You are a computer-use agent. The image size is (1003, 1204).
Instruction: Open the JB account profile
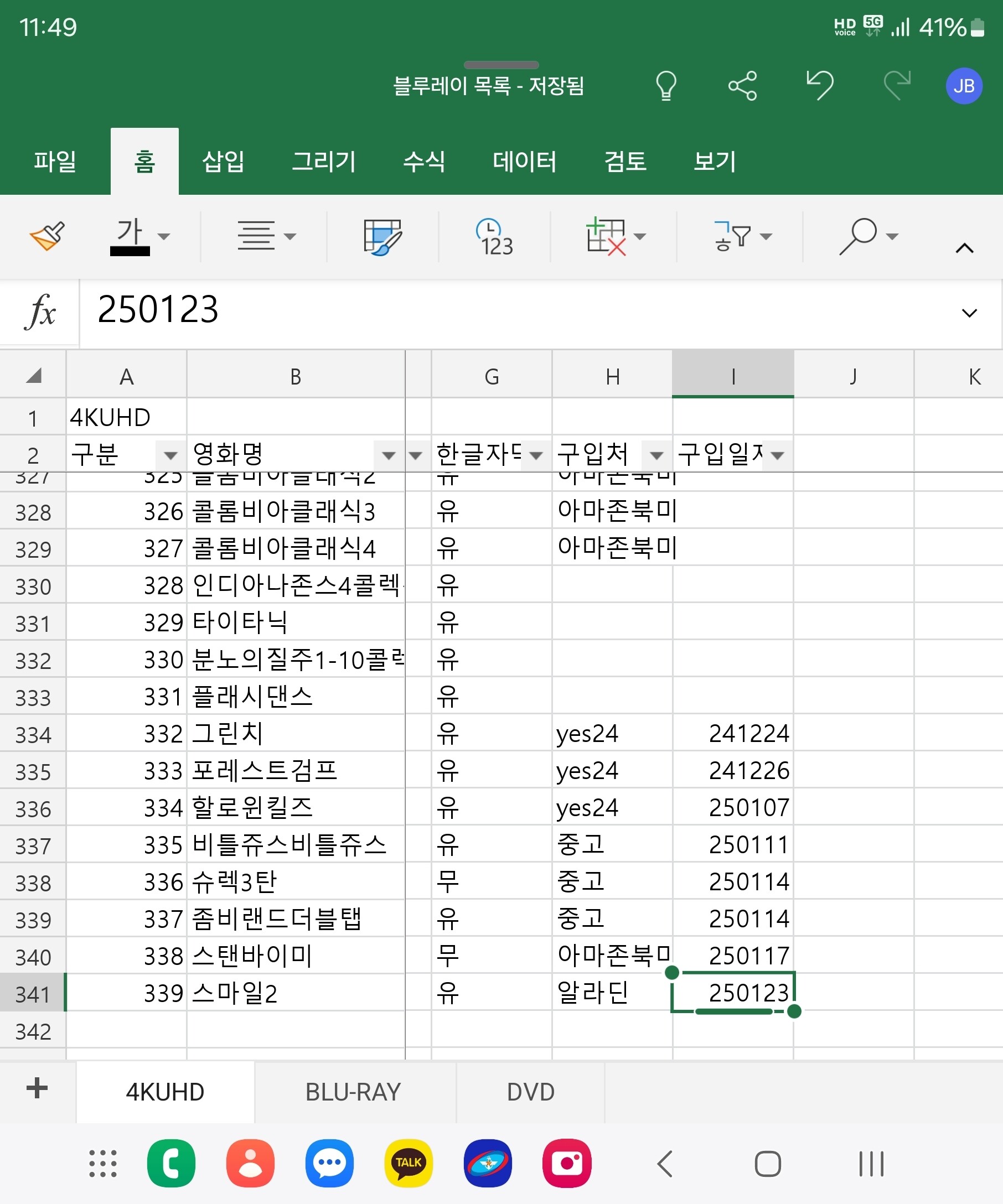tap(963, 86)
